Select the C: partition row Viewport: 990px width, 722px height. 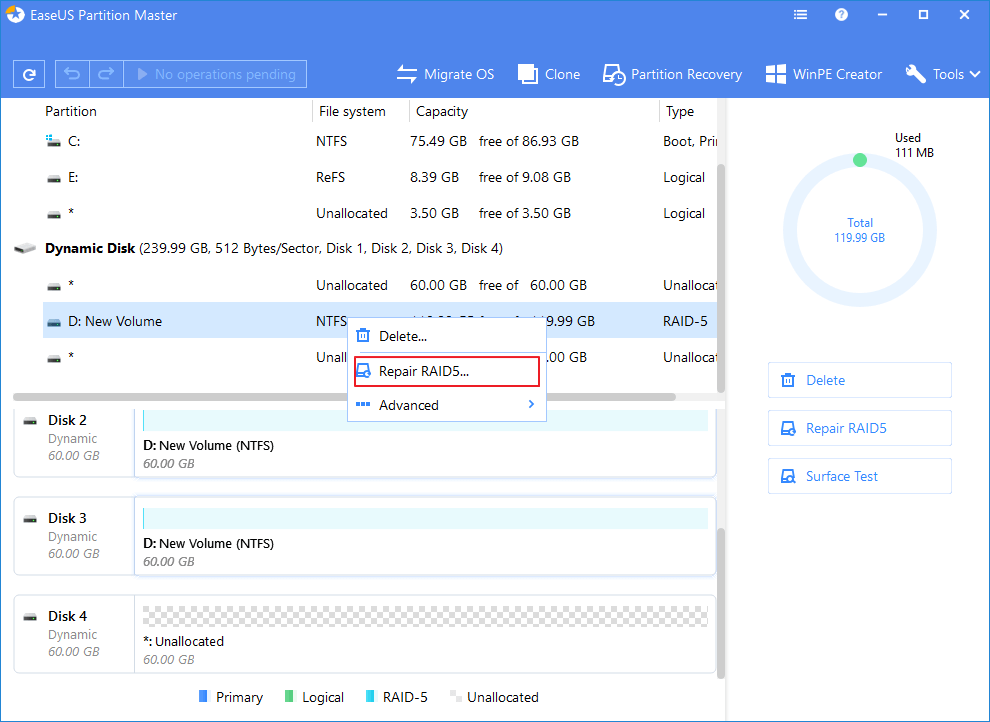click(379, 141)
